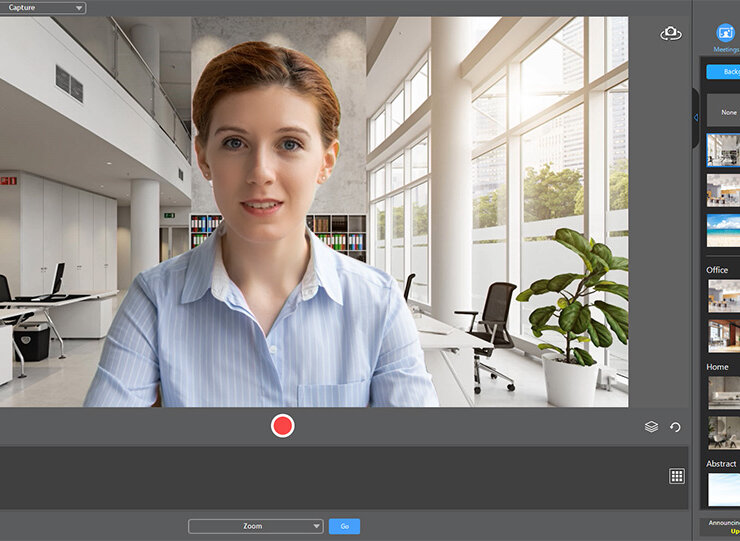Select first thumbnail under Office category
Image resolution: width=740 pixels, height=541 pixels.
pos(723,295)
